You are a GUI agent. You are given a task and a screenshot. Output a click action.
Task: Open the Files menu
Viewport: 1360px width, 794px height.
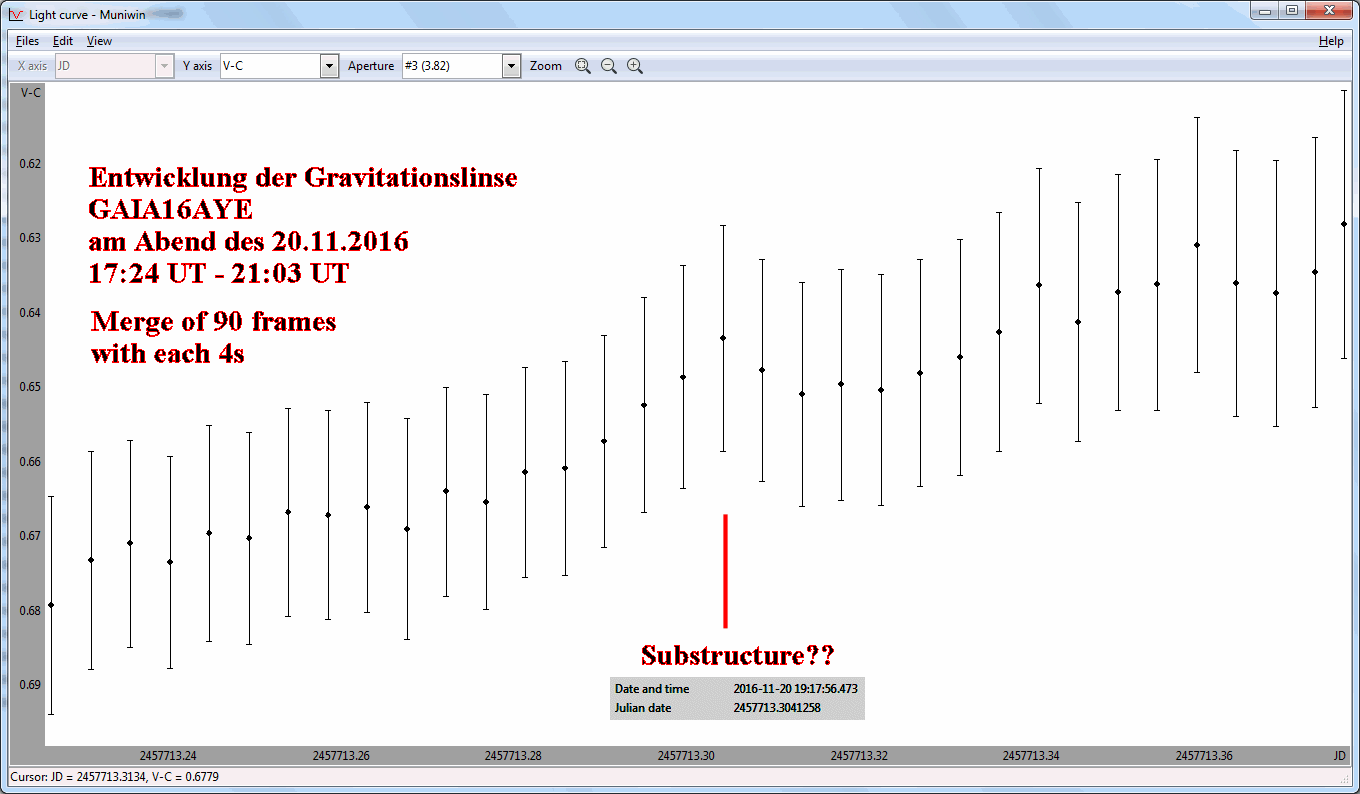click(27, 41)
